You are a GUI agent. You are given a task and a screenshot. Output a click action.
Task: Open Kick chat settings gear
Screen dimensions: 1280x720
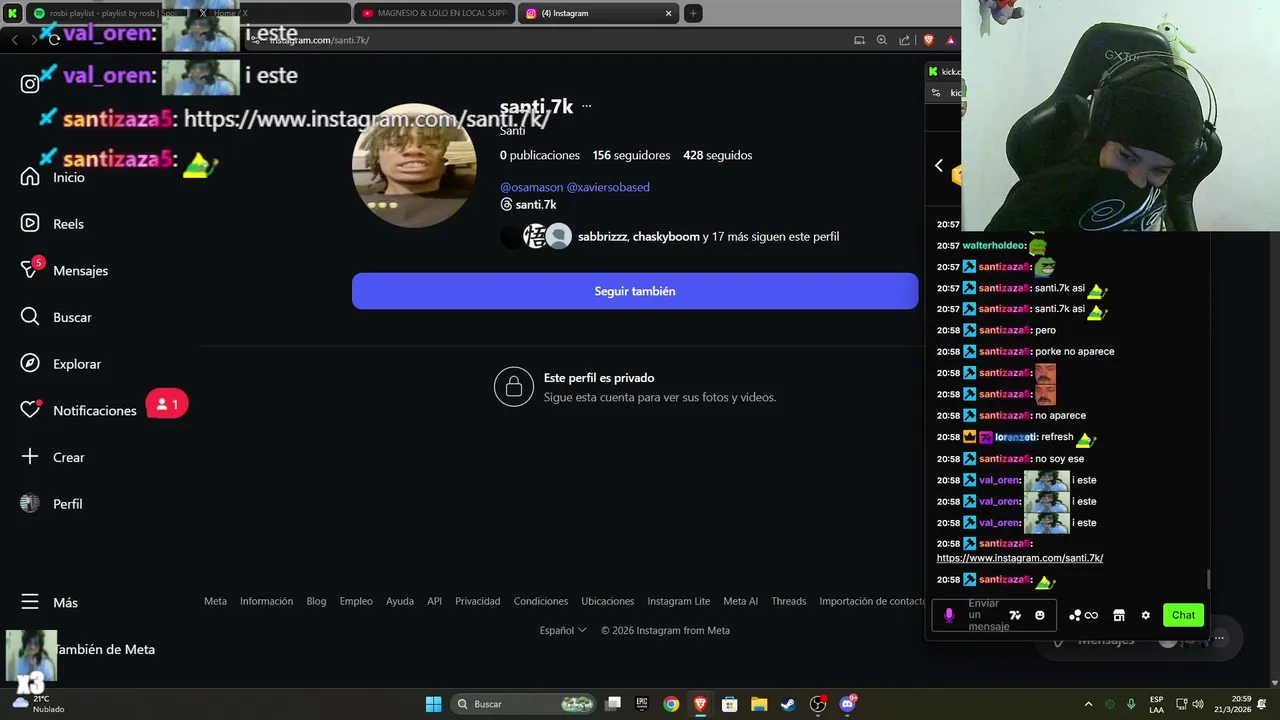click(x=1146, y=615)
